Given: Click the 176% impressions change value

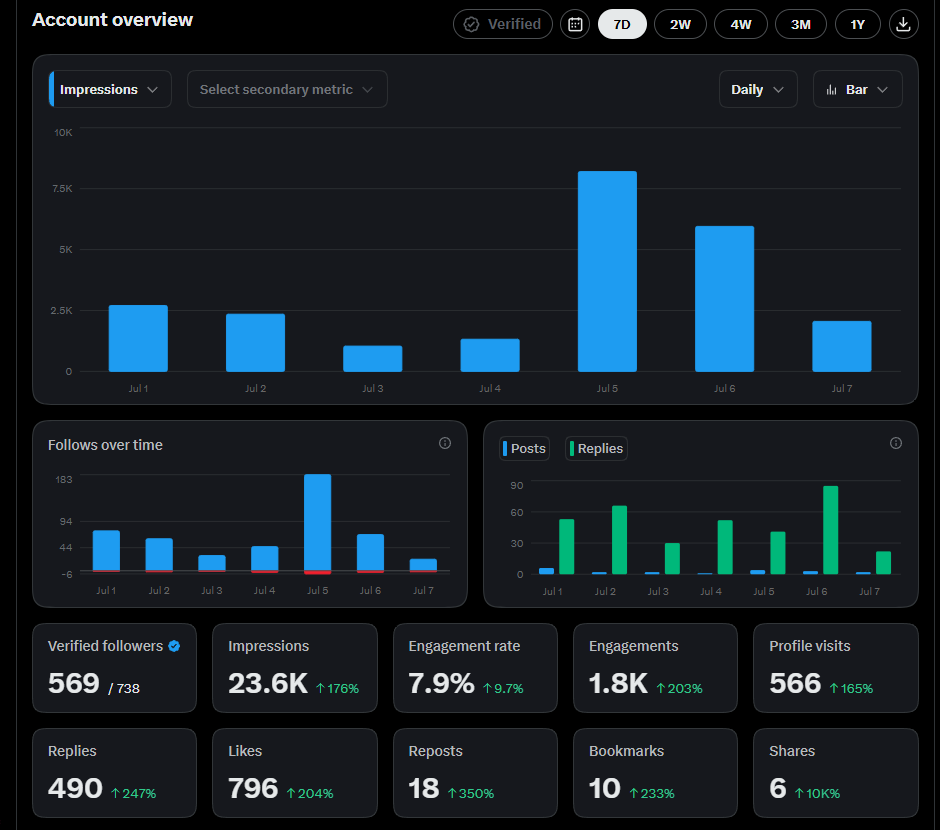Looking at the screenshot, I should tap(338, 689).
